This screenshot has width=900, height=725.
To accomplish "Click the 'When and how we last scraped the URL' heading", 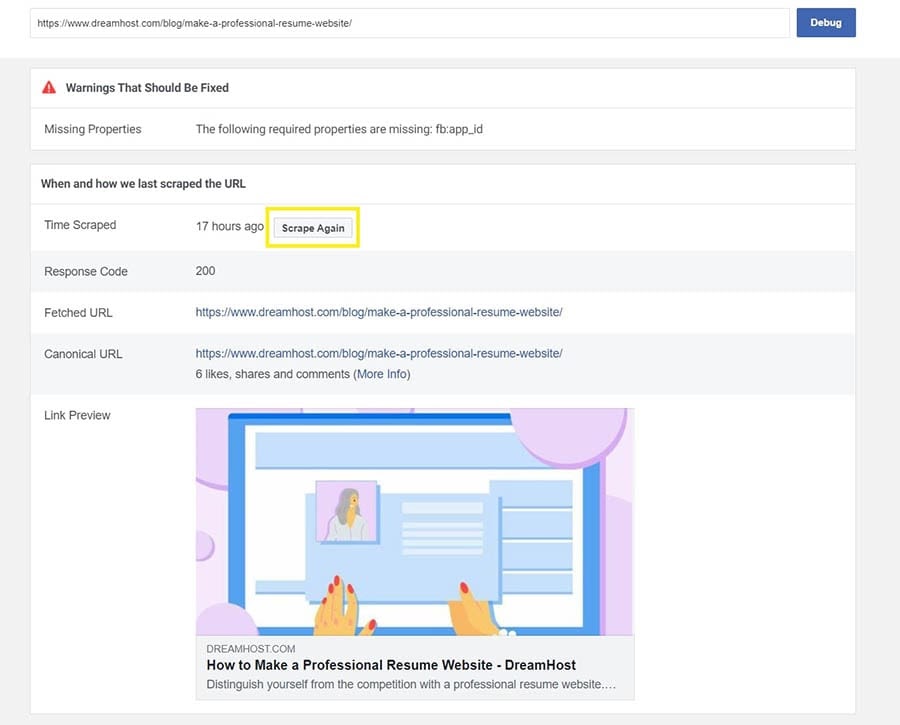I will tap(143, 184).
